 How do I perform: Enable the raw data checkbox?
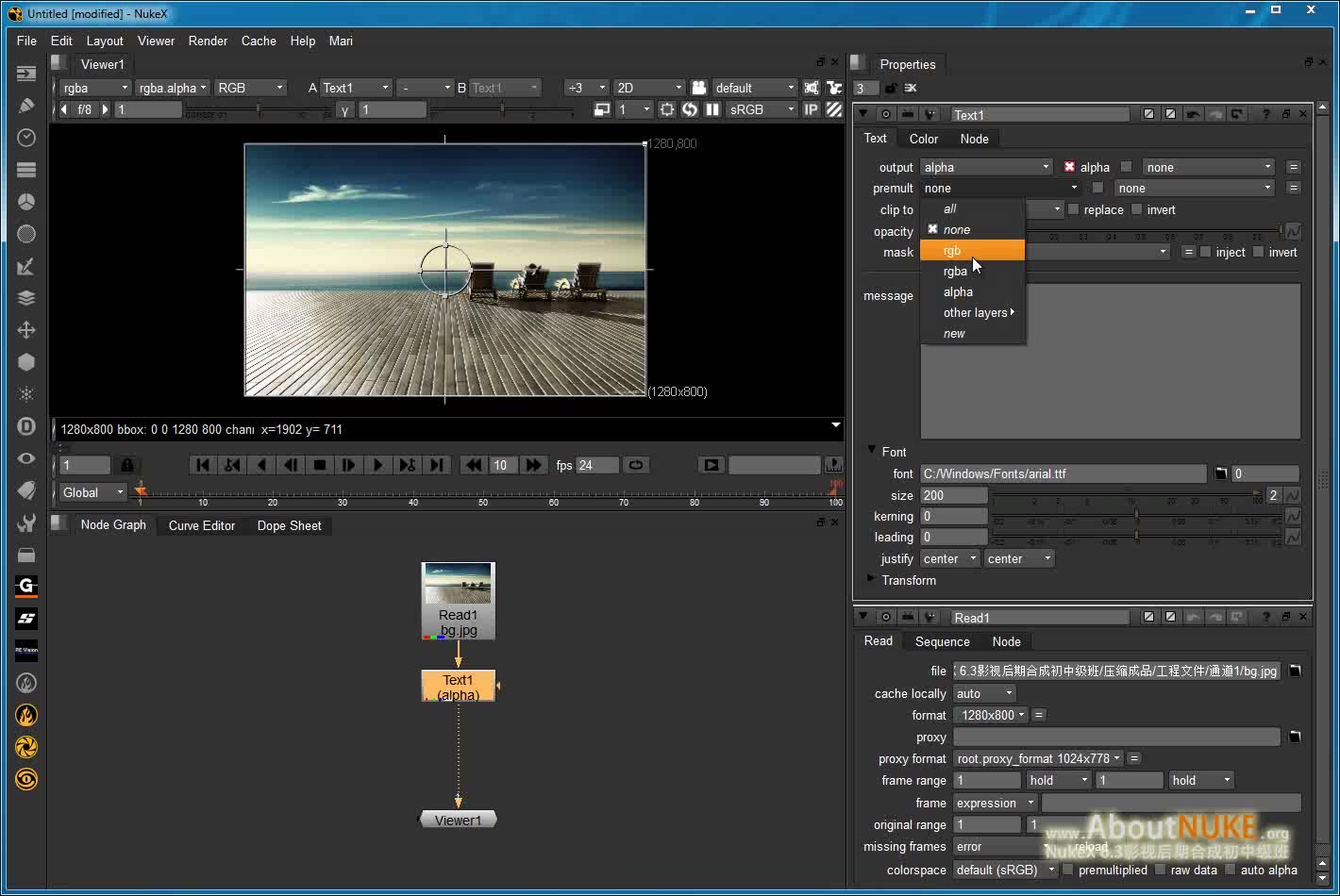tap(1160, 870)
